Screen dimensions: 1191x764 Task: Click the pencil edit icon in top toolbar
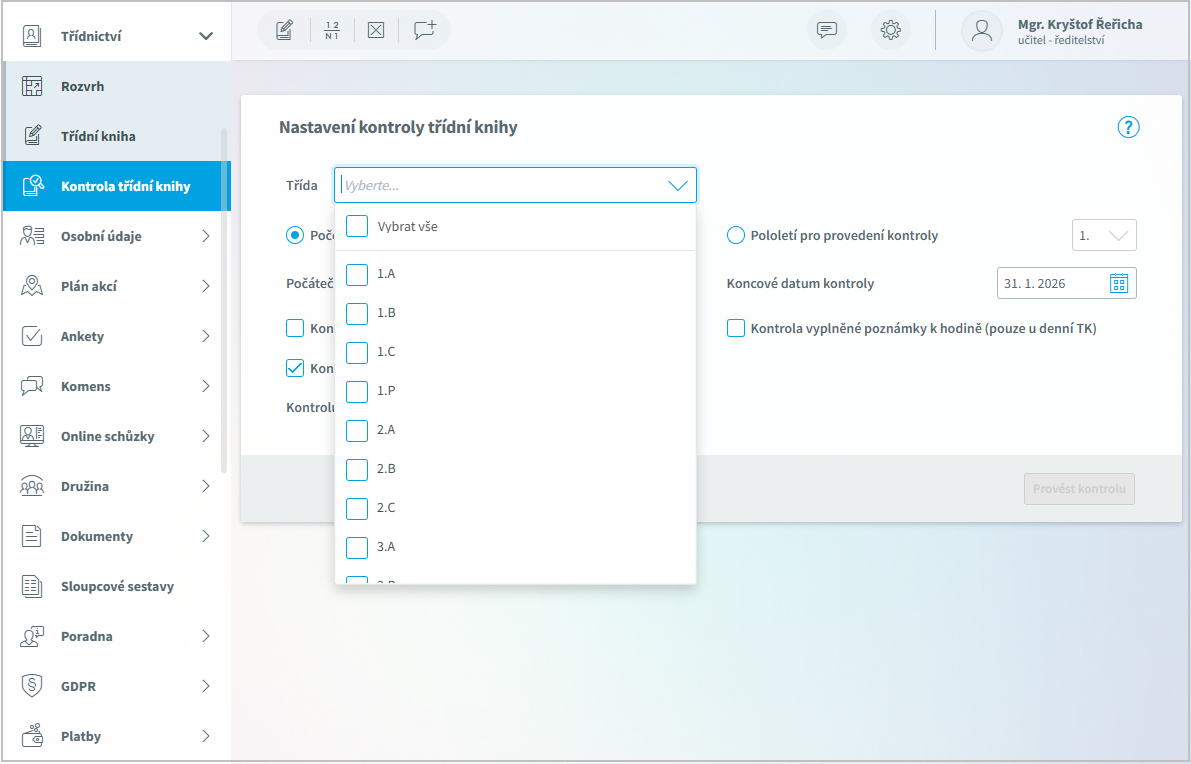(x=284, y=30)
